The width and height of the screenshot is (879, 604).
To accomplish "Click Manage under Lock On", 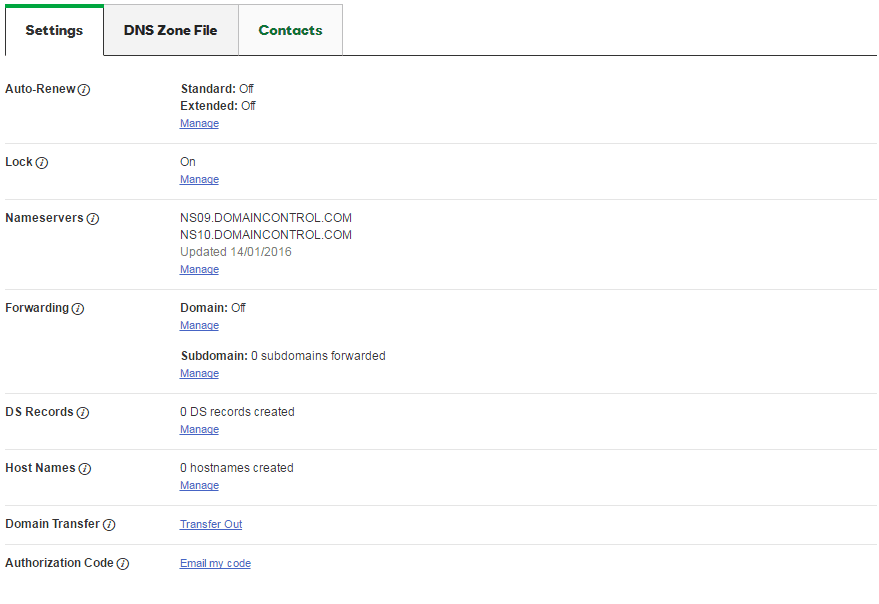I will [x=199, y=179].
